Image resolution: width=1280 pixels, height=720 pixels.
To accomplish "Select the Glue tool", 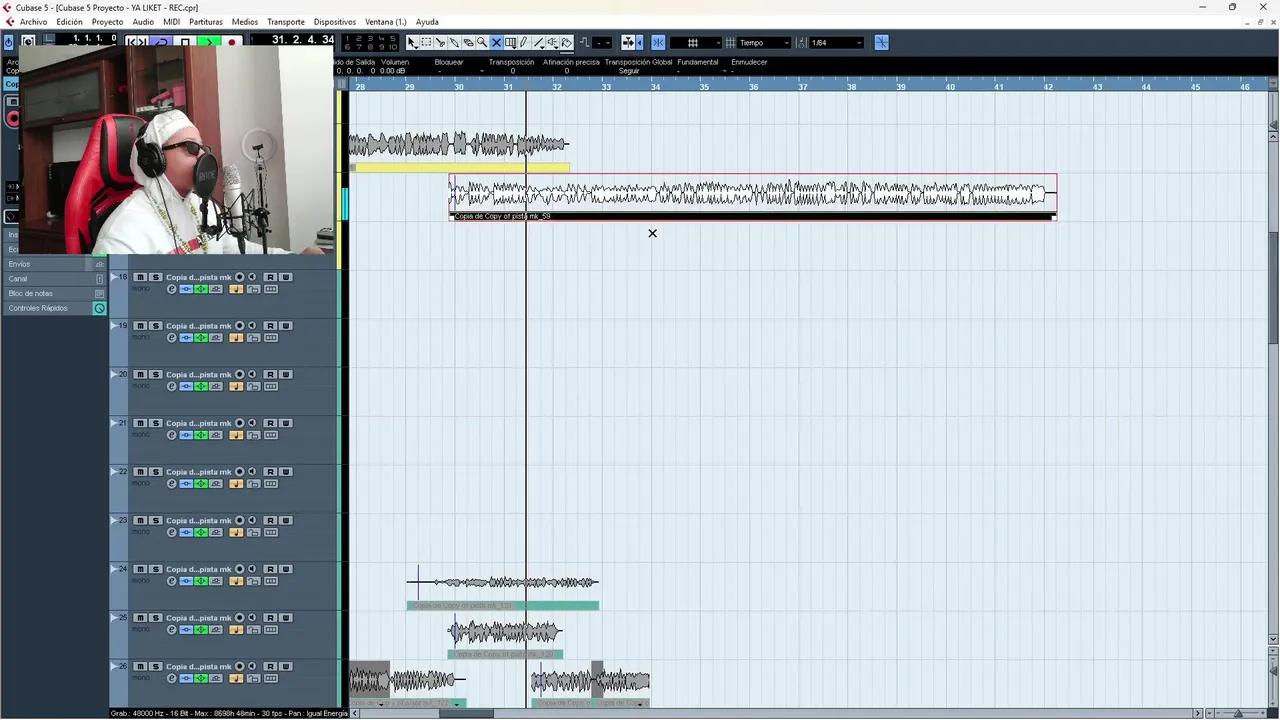I will [x=454, y=43].
